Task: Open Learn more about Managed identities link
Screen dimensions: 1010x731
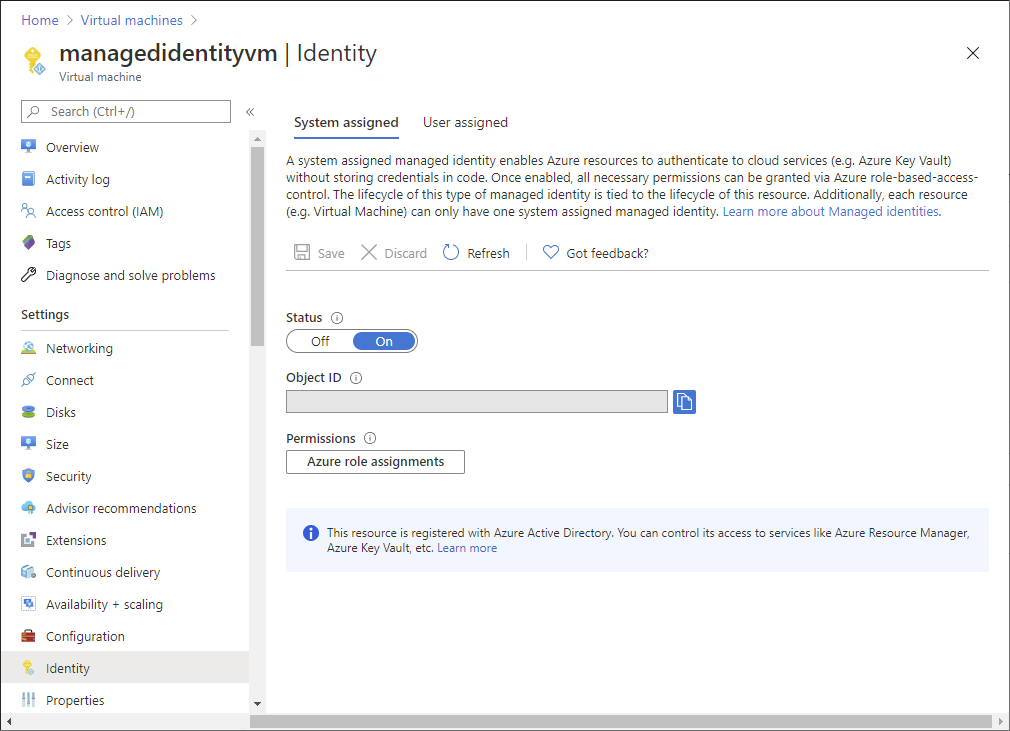Action: click(830, 212)
